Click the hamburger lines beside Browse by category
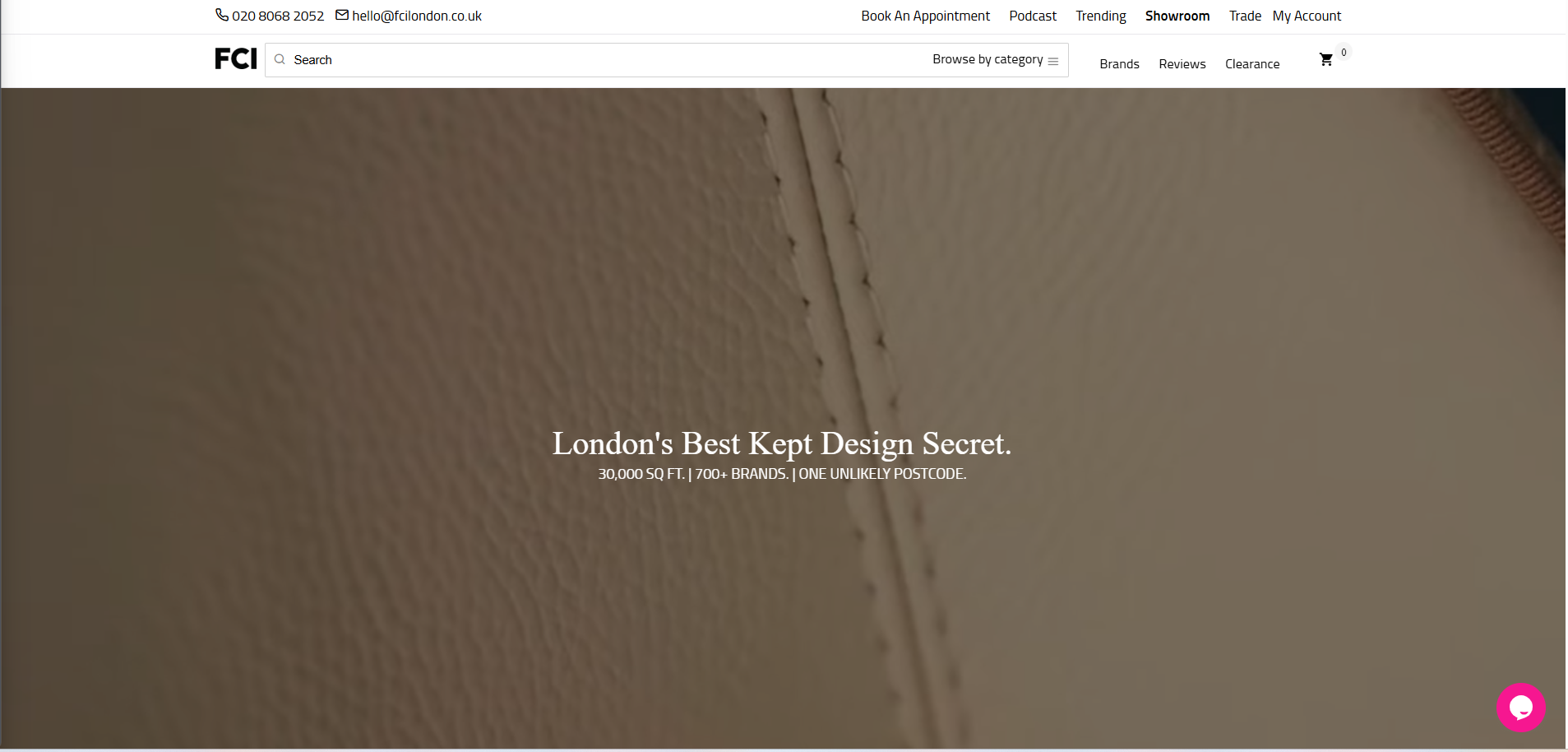The height and width of the screenshot is (752, 1568). point(1053,61)
